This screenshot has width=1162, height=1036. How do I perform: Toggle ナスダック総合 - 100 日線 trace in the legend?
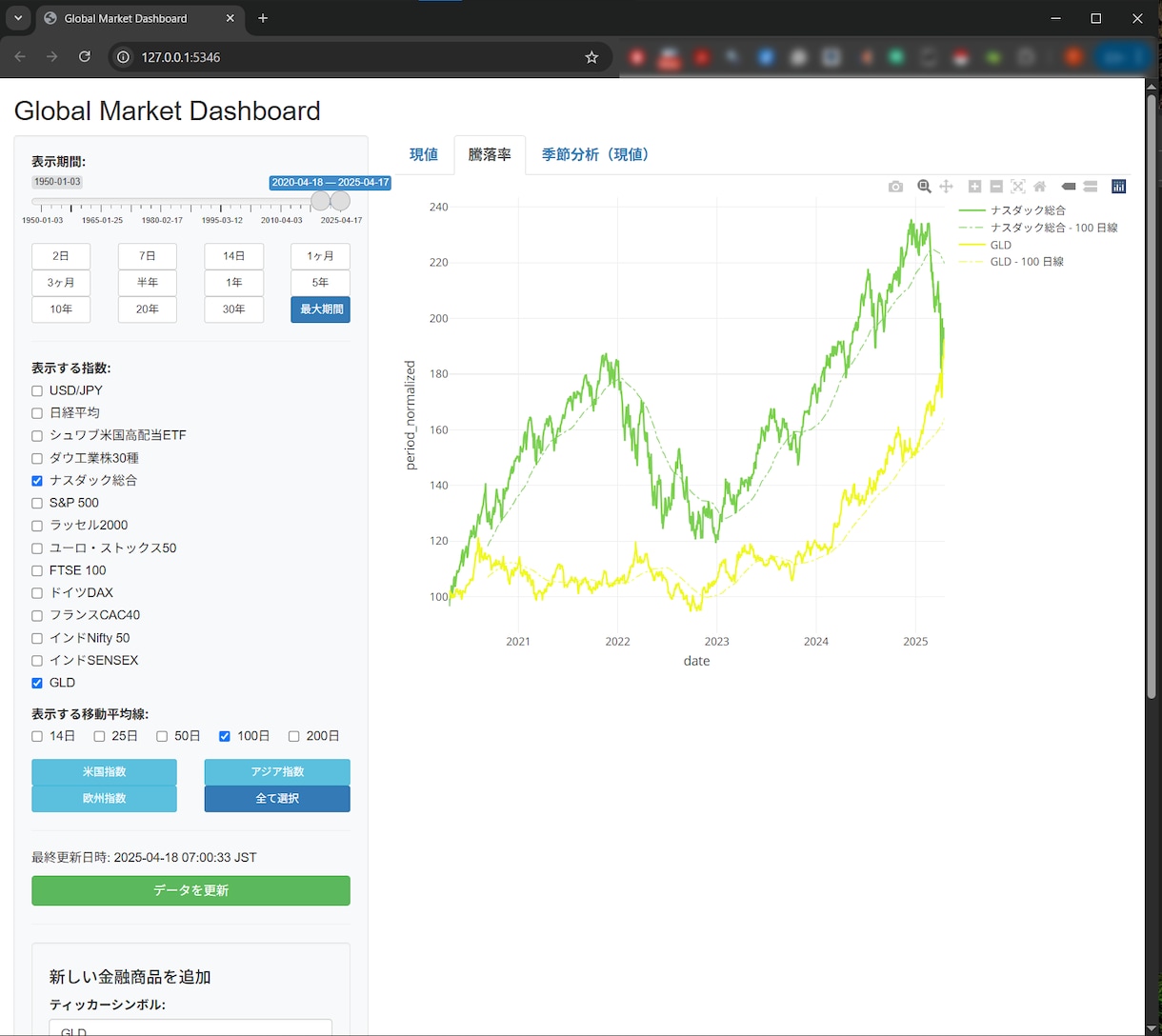click(1038, 228)
